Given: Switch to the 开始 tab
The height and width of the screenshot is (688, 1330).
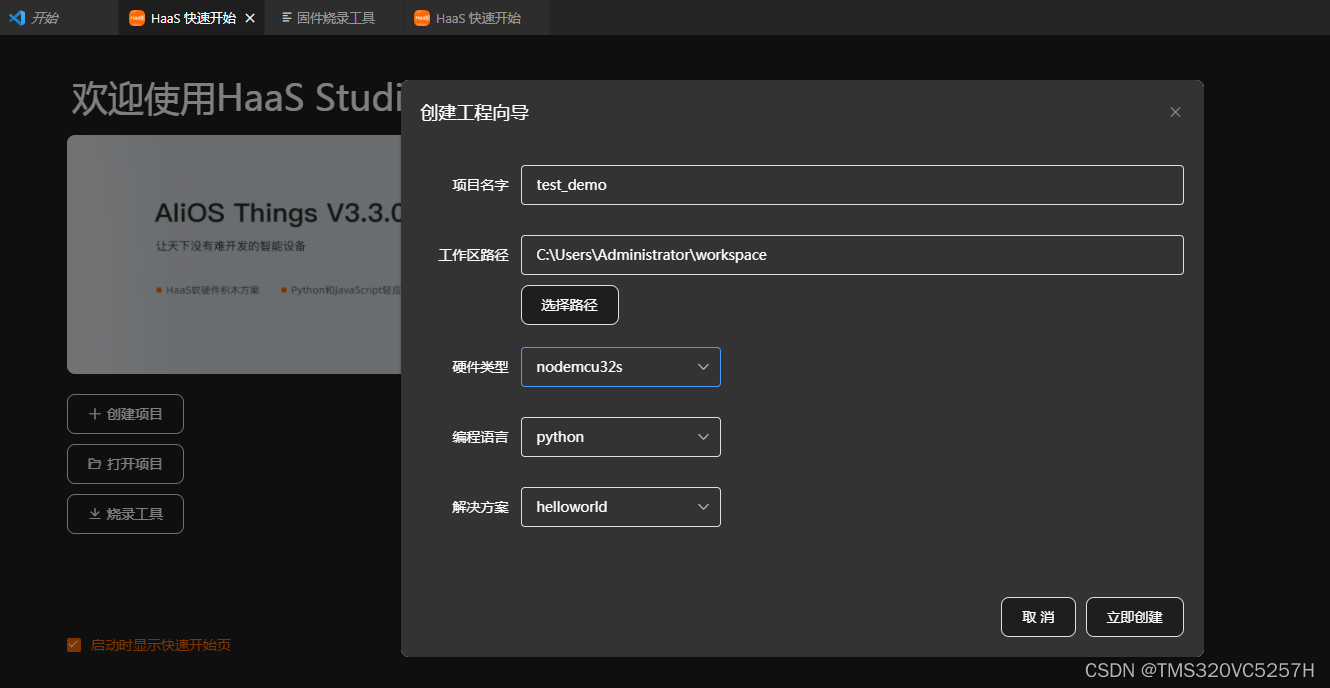Looking at the screenshot, I should click(59, 18).
